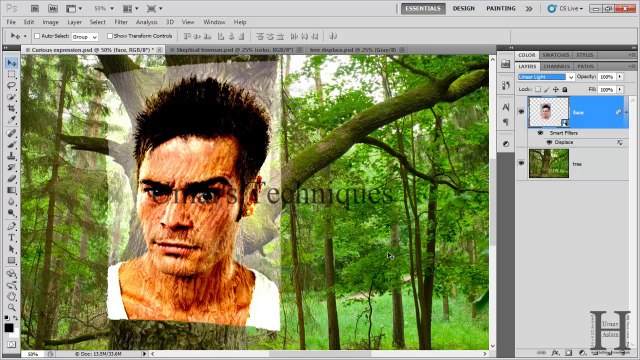Swap foreground and background colors
The height and width of the screenshot is (360, 640).
pyautogui.click(x=16, y=318)
